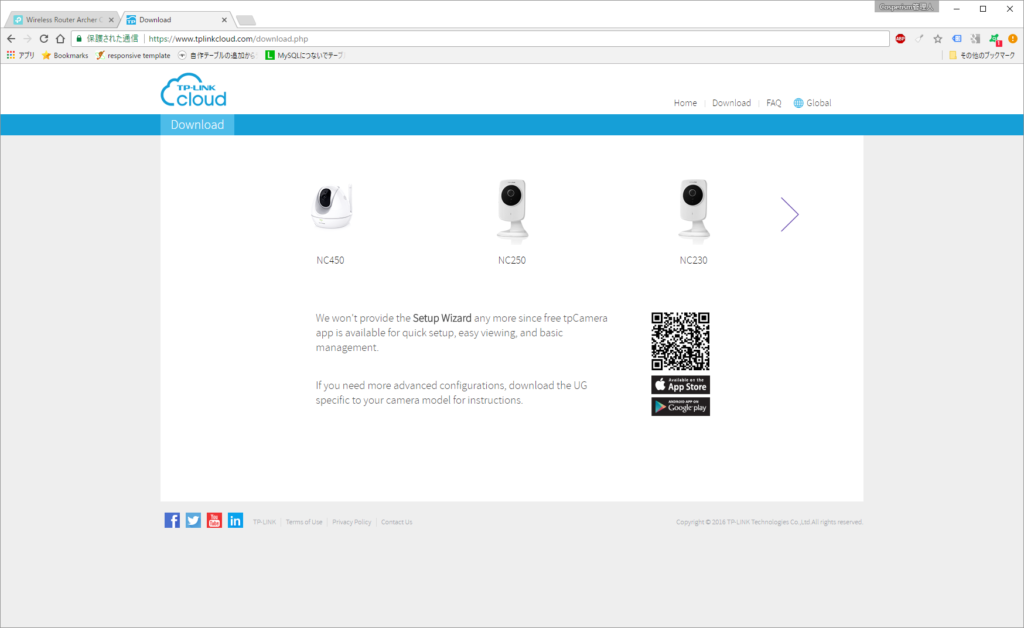
Task: Select the NC250 camera image
Action: [x=512, y=210]
